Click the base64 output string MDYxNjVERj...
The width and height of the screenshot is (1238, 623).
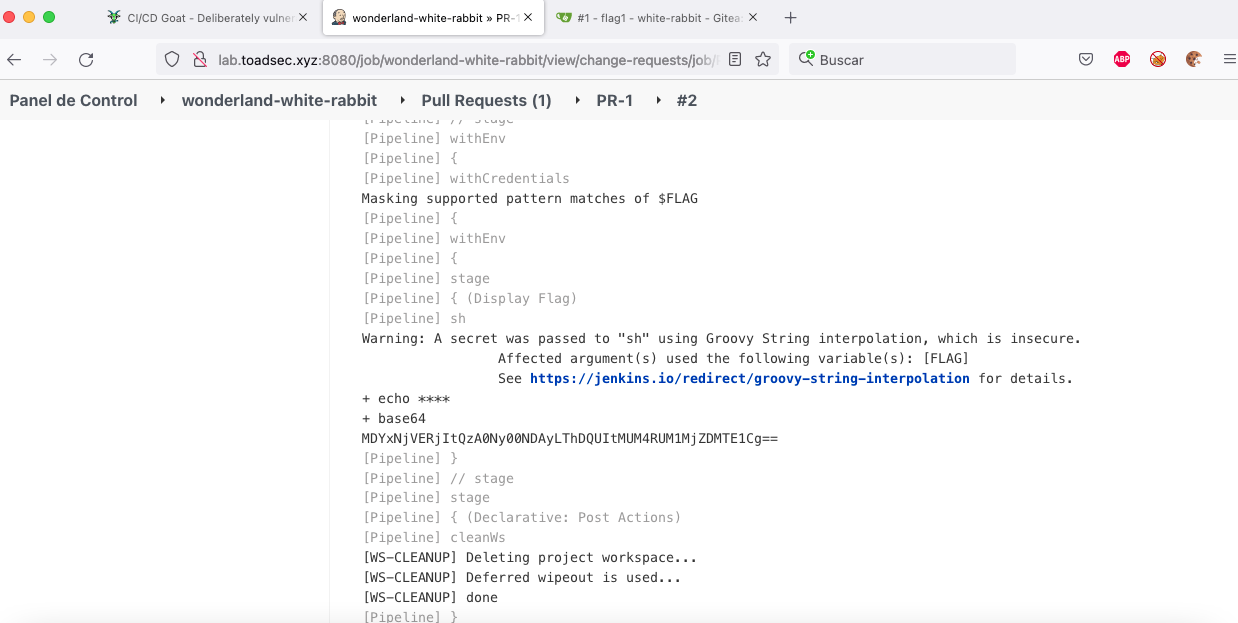click(x=570, y=438)
